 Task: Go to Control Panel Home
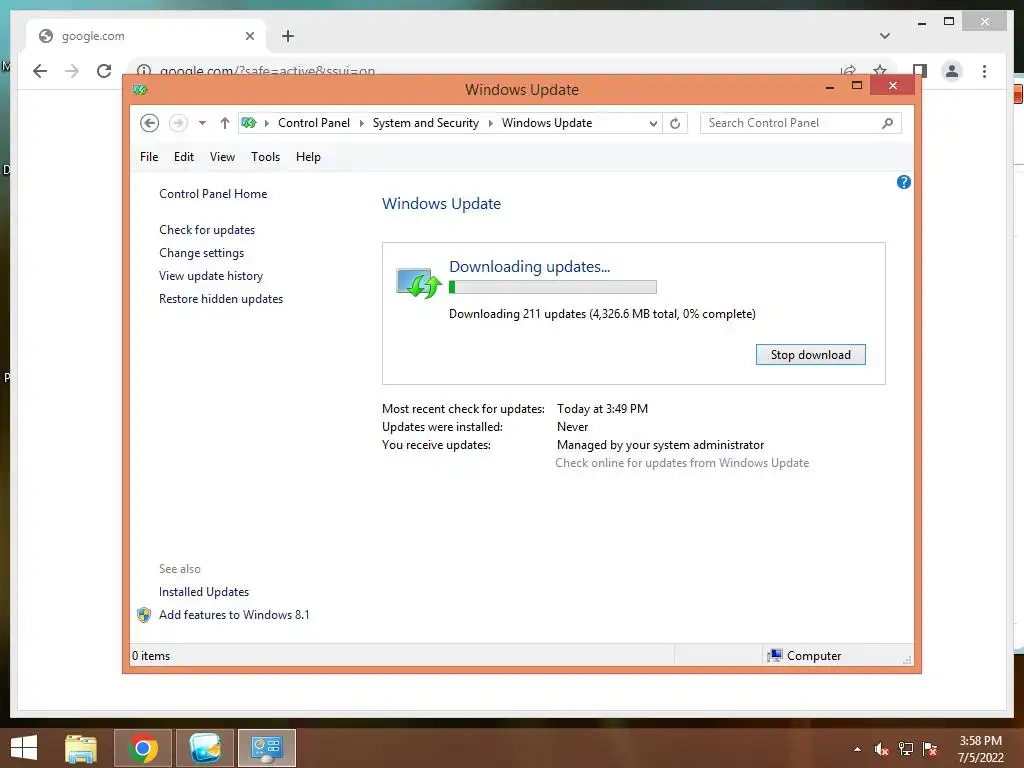[213, 194]
